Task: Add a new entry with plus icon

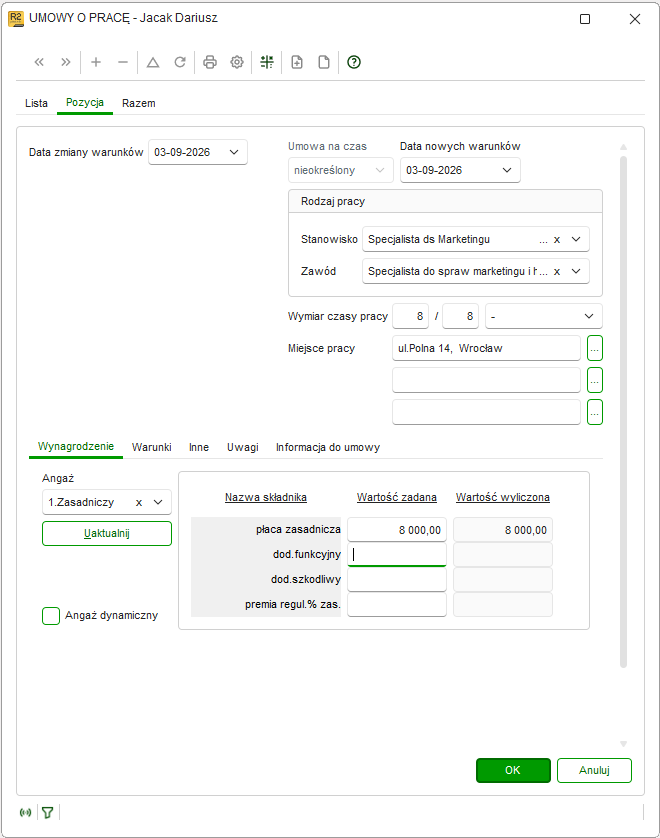Action: pyautogui.click(x=96, y=62)
